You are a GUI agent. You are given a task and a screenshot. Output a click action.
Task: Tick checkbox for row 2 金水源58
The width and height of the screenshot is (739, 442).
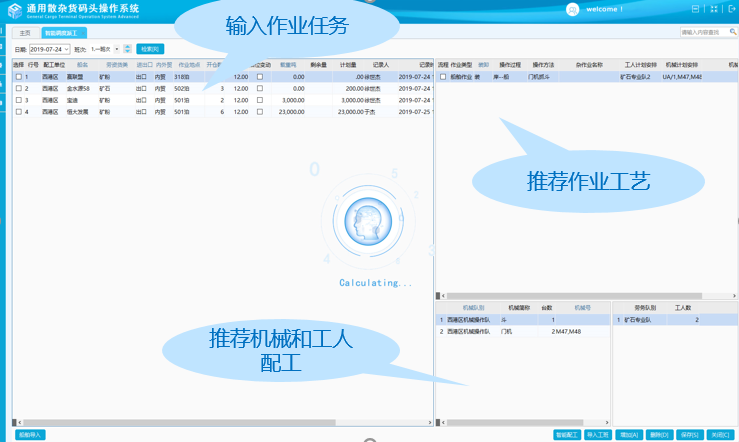(18, 88)
